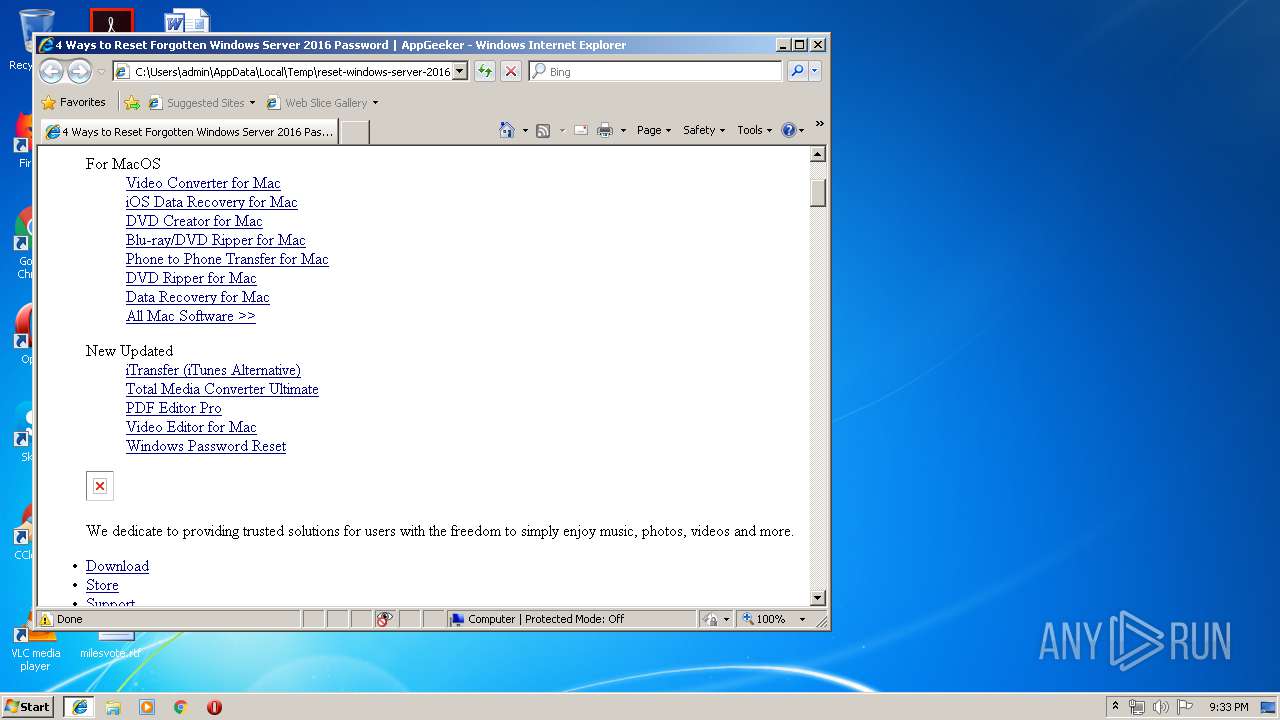Click the vertical scrollbar thumb
The width and height of the screenshot is (1280, 720).
pyautogui.click(x=818, y=192)
